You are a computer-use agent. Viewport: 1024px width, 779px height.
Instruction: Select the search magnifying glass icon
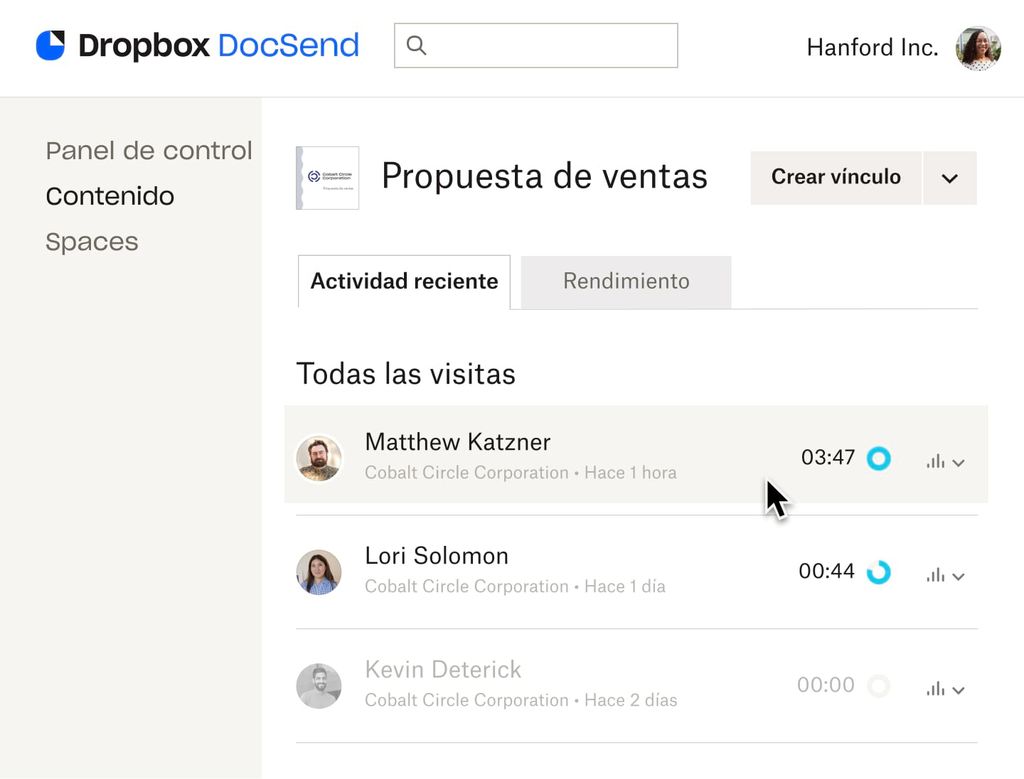click(x=416, y=45)
